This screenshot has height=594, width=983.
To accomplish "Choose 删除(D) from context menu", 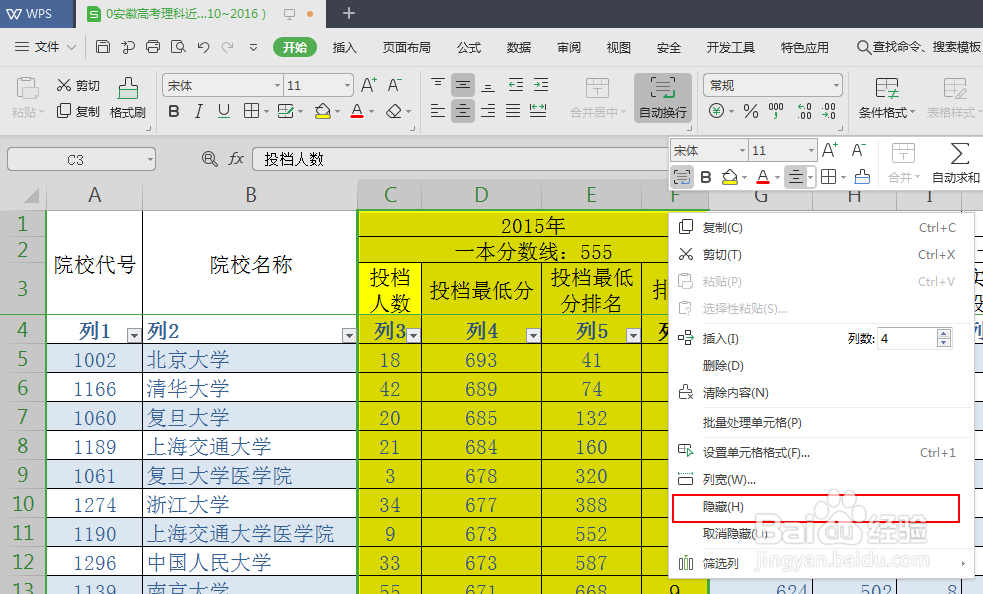I will [x=821, y=366].
